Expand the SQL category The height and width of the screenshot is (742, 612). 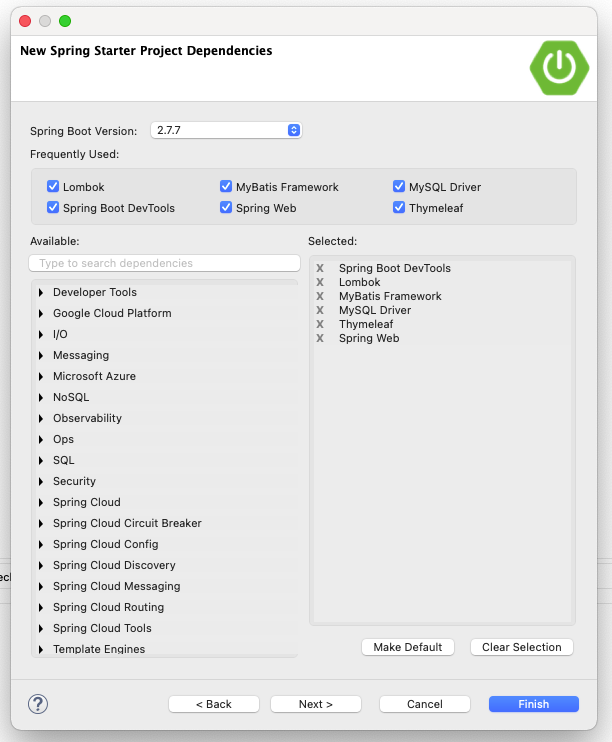pyautogui.click(x=41, y=460)
